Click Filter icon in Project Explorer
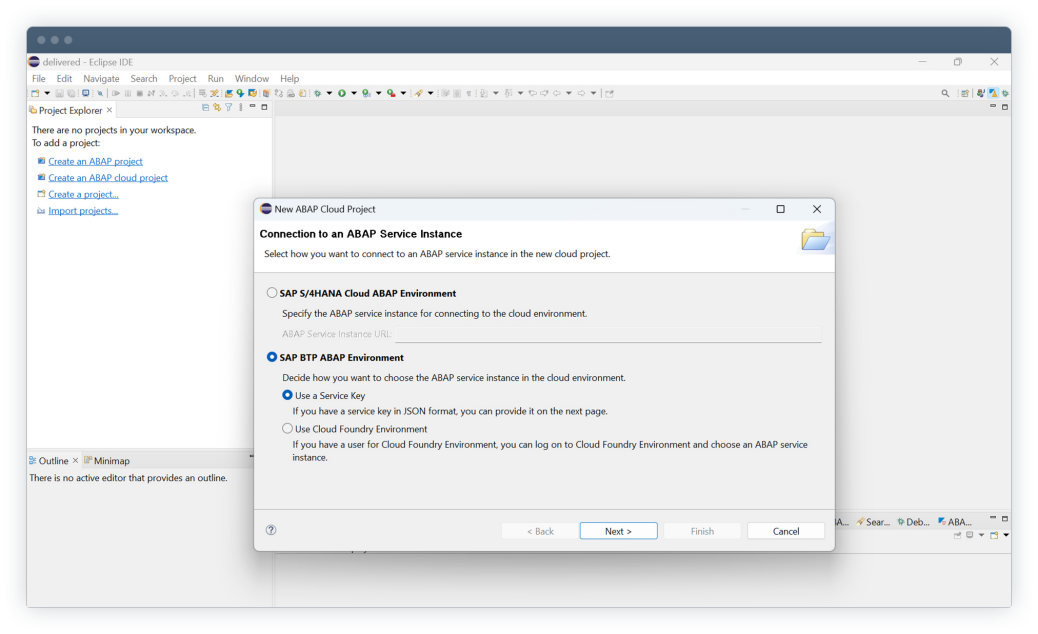Viewport: 1038px width, 634px height. (229, 108)
